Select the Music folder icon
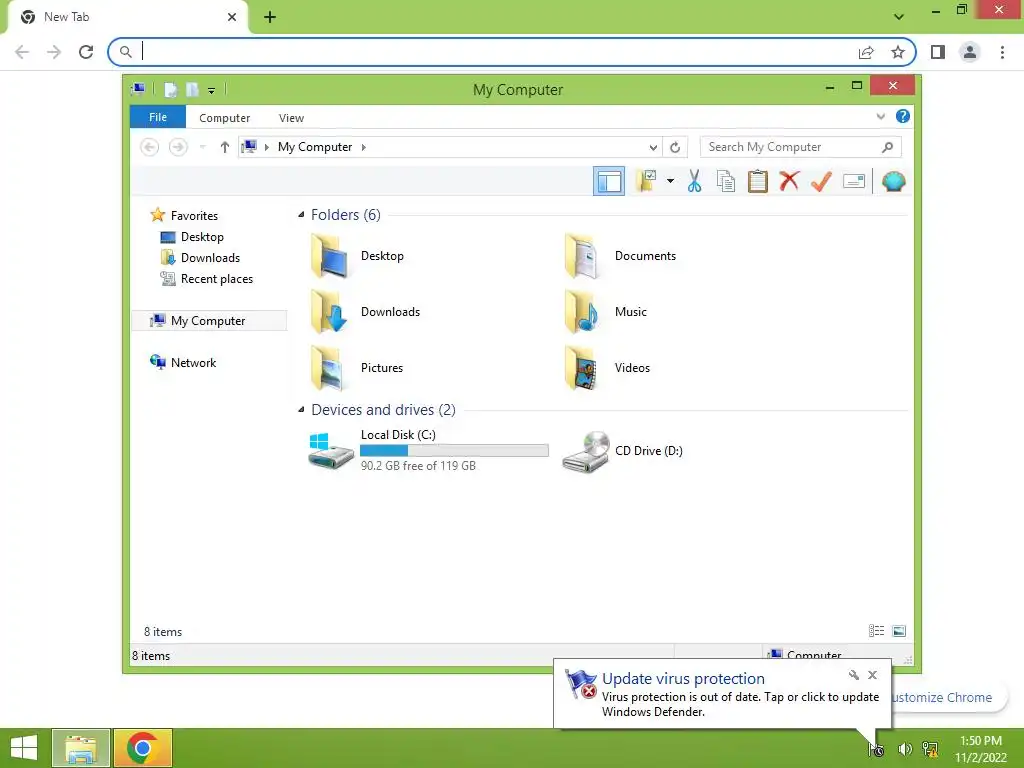 (582, 312)
